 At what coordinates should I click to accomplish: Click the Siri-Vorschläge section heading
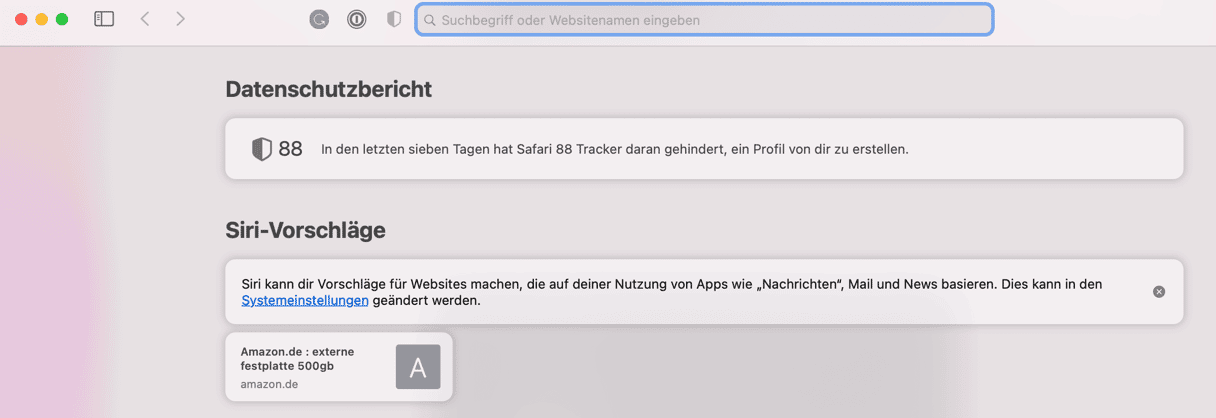pos(306,230)
